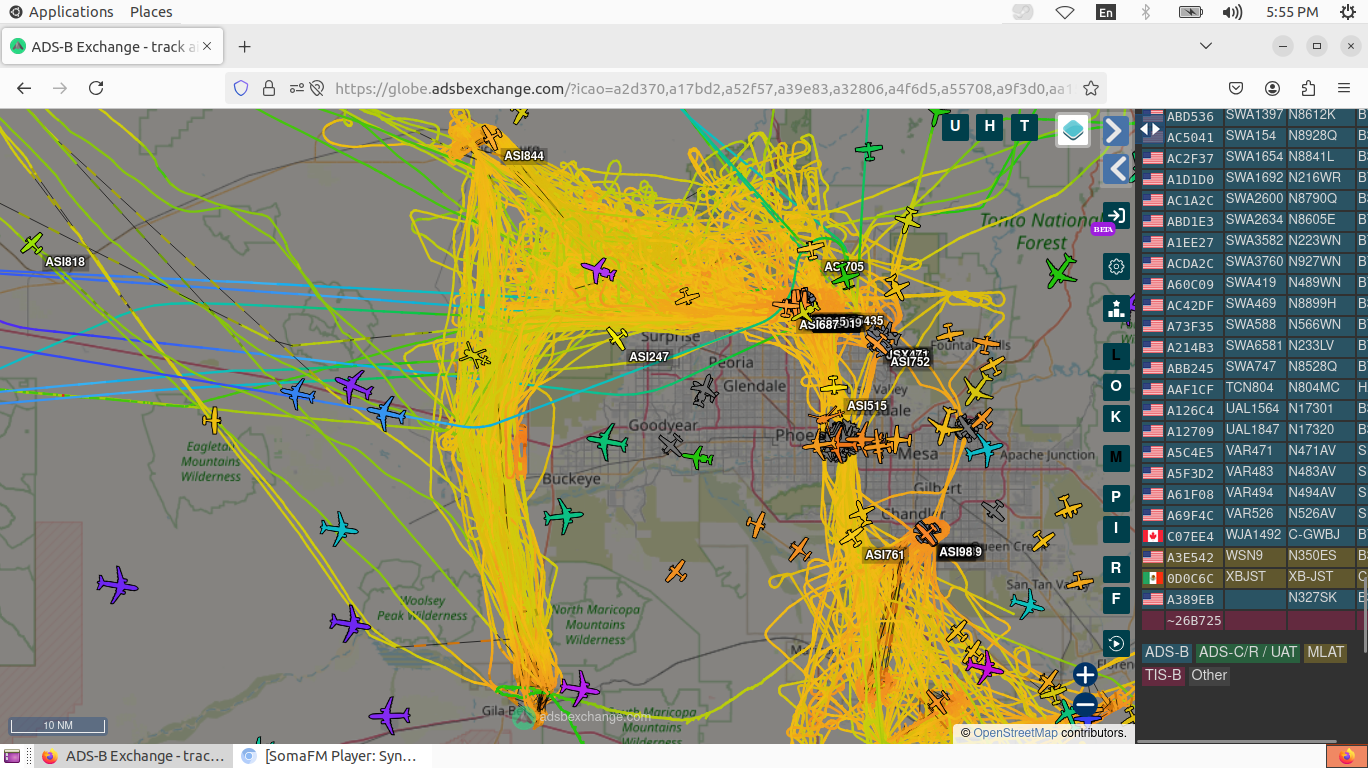This screenshot has width=1368, height=768.
Task: Open the Firefox hamburger menu
Action: click(1344, 88)
